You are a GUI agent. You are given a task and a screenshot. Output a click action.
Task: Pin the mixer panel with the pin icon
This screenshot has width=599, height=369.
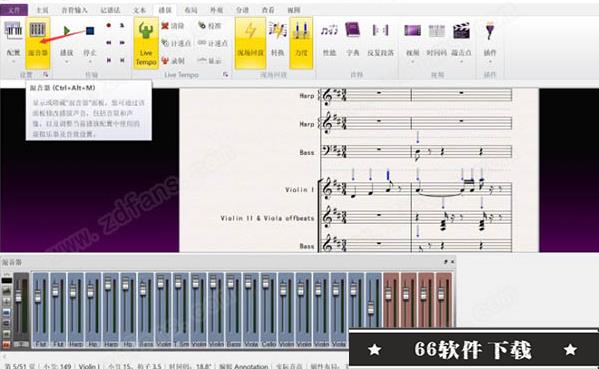tap(445, 262)
